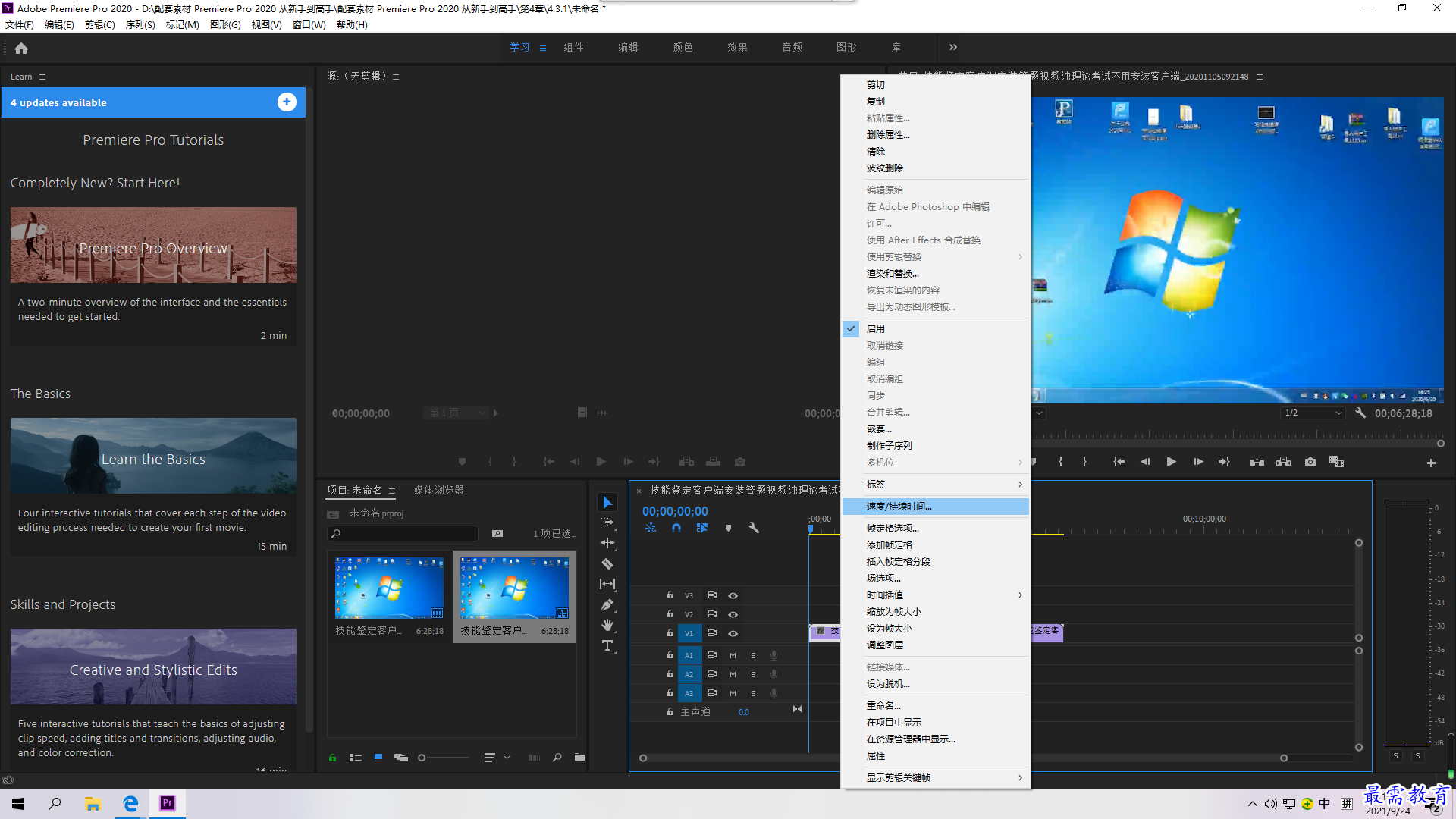Choose 重命名 from context menu
The height and width of the screenshot is (819, 1456).
[936, 705]
